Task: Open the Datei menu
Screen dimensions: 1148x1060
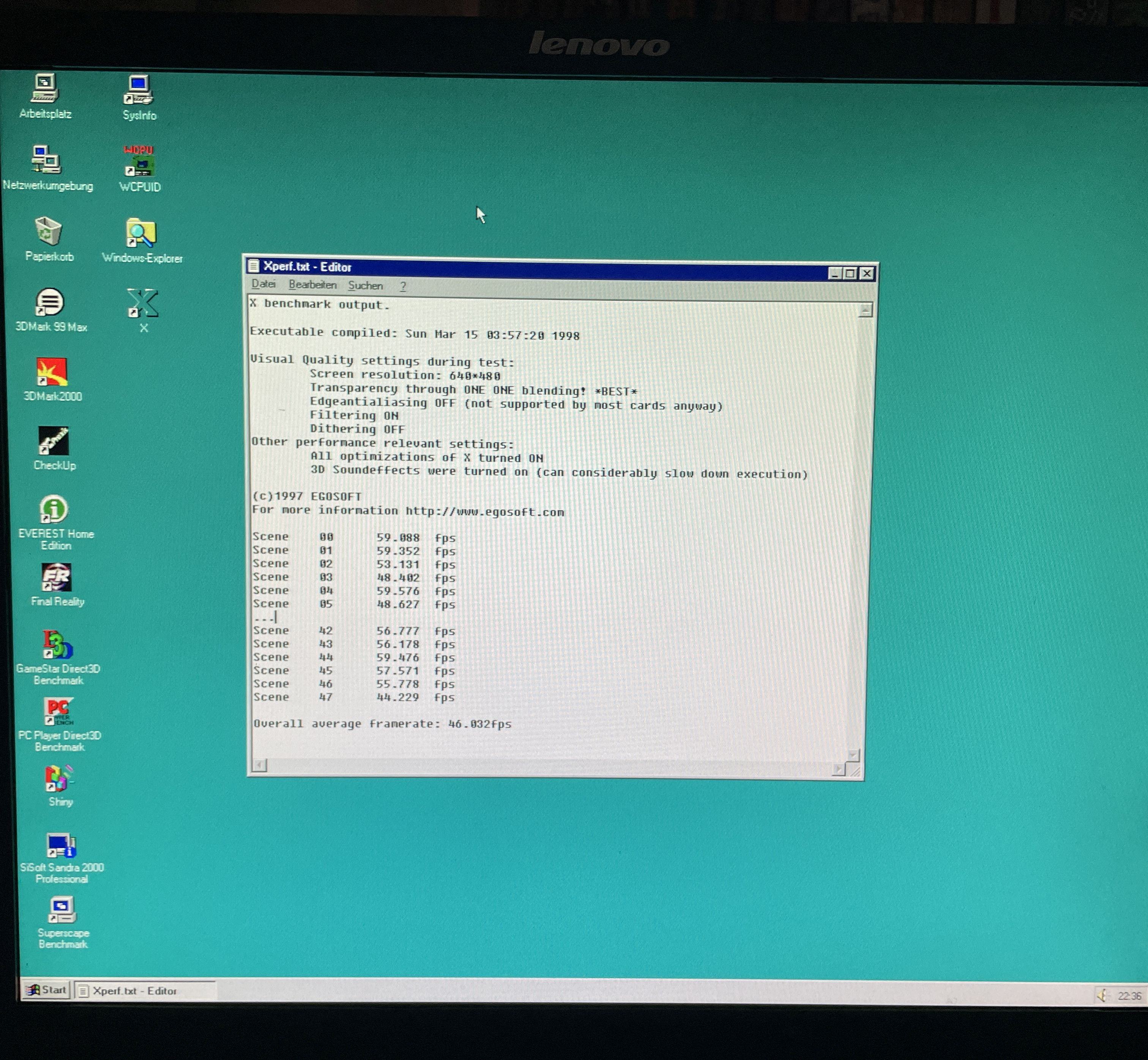Action: [263, 284]
